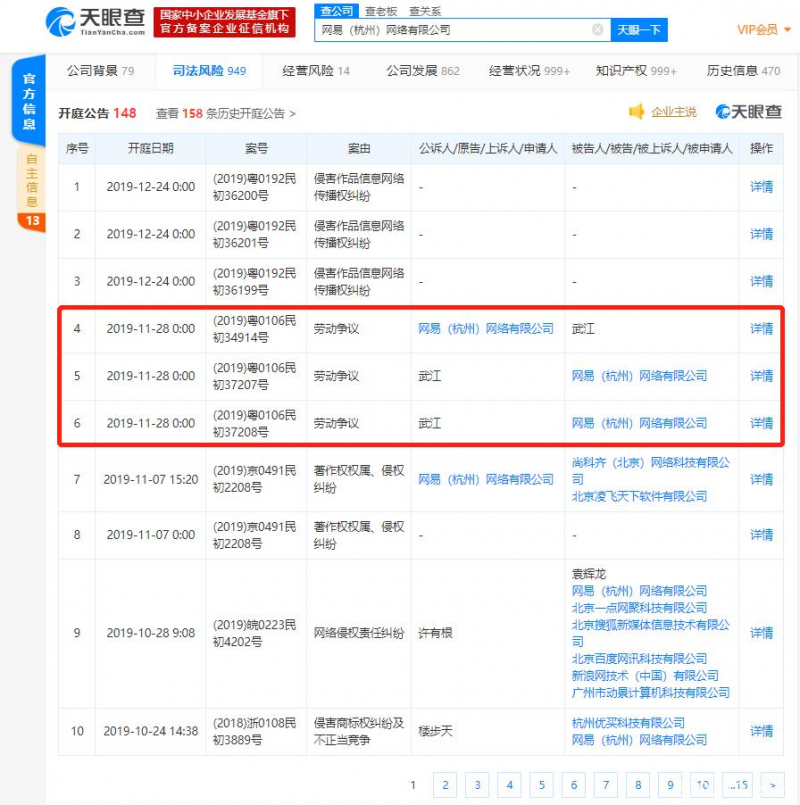Viewport: 800px width, 805px height.
Task: Open 详情 for case 粤0192民初36199号
Action: [x=761, y=281]
